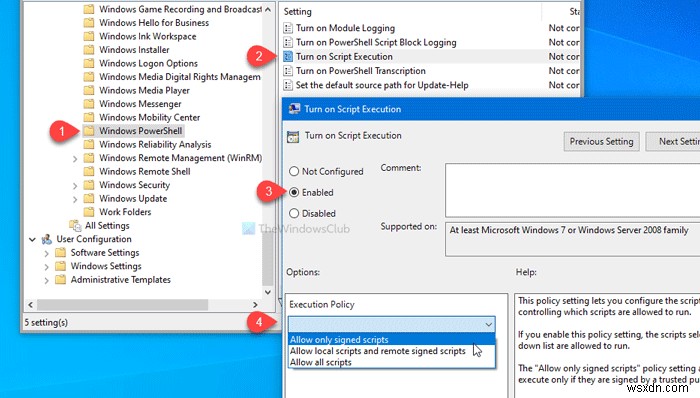Click the Next Setting button
Image resolution: width=700 pixels, height=398 pixels.
coord(674,141)
